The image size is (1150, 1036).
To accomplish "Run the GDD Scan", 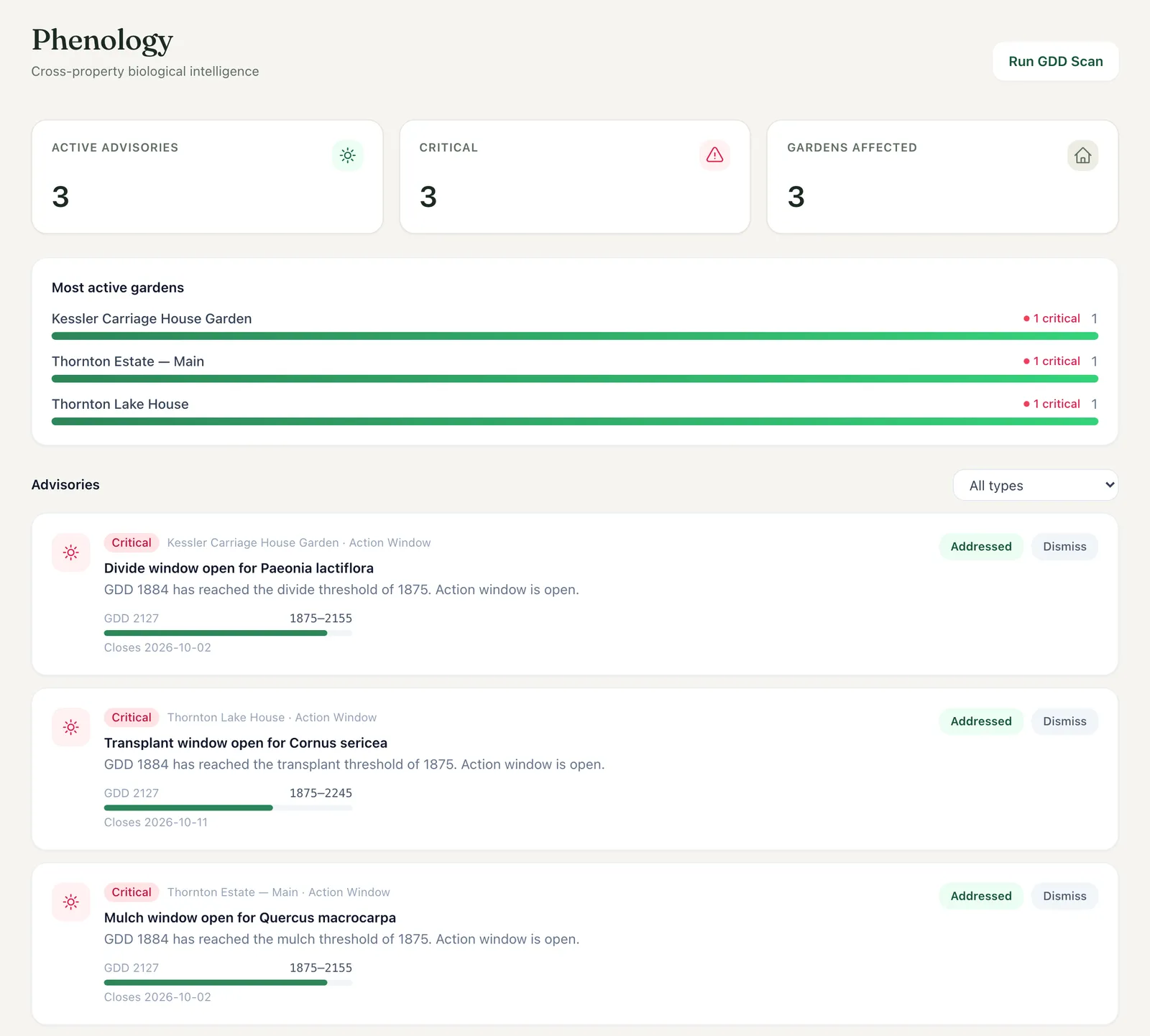I will pyautogui.click(x=1056, y=61).
